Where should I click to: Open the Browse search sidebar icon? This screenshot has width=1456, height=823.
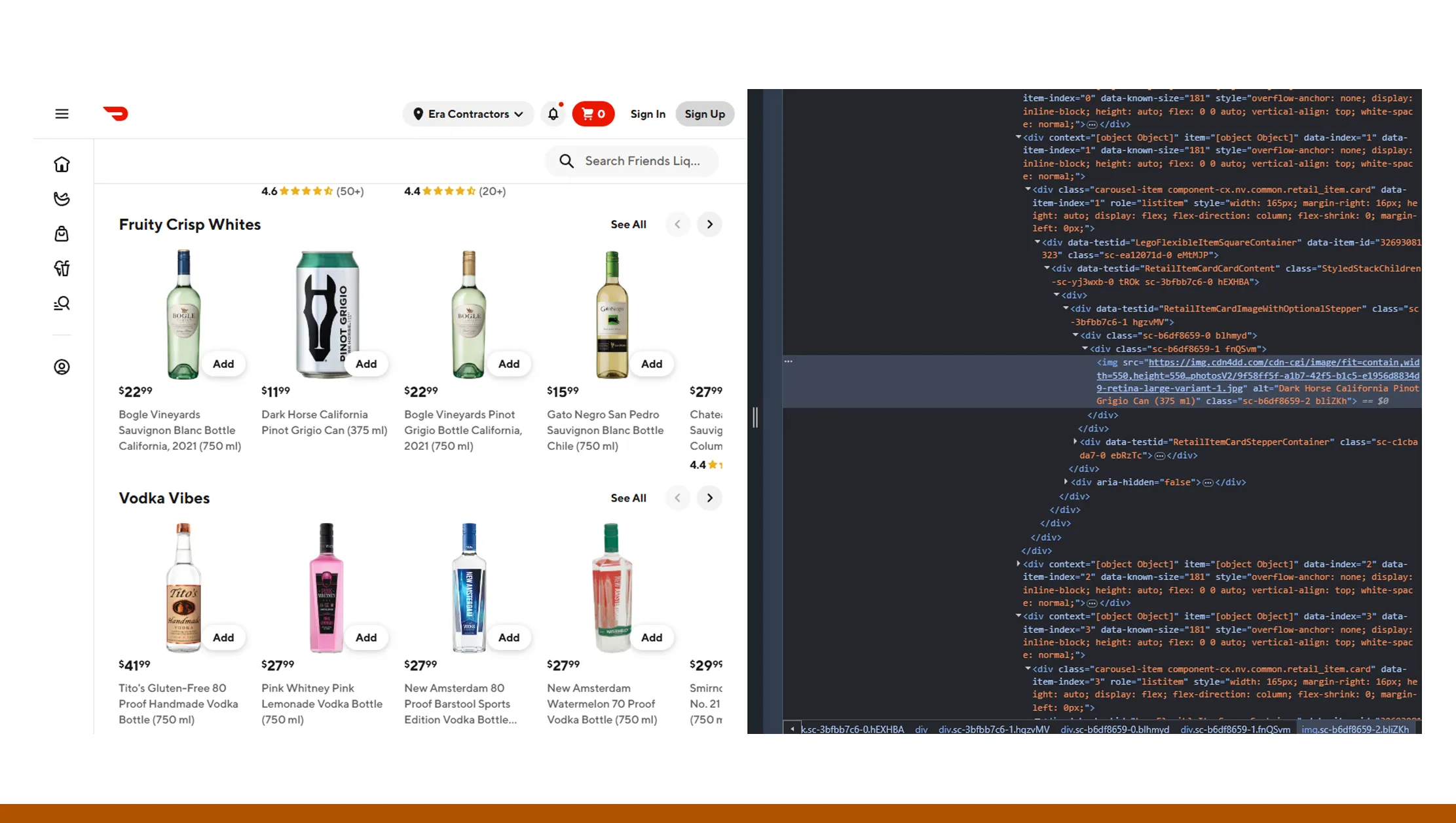(61, 302)
